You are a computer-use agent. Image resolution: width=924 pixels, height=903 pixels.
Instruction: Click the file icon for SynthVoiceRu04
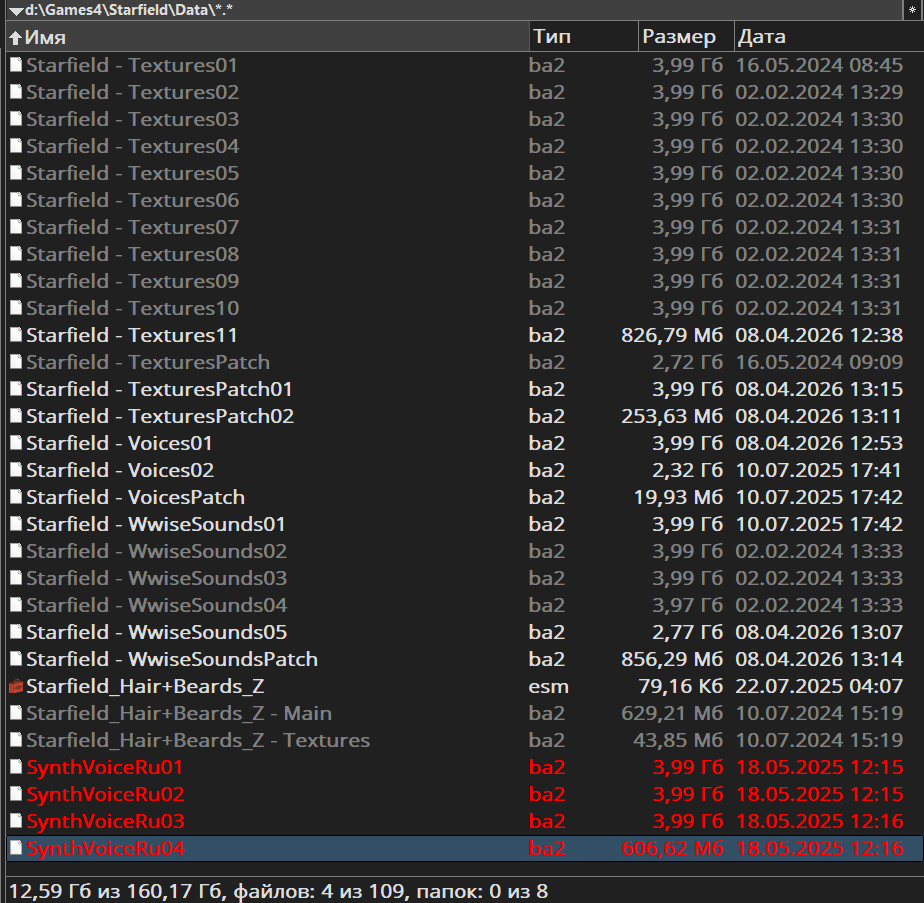pyautogui.click(x=16, y=849)
